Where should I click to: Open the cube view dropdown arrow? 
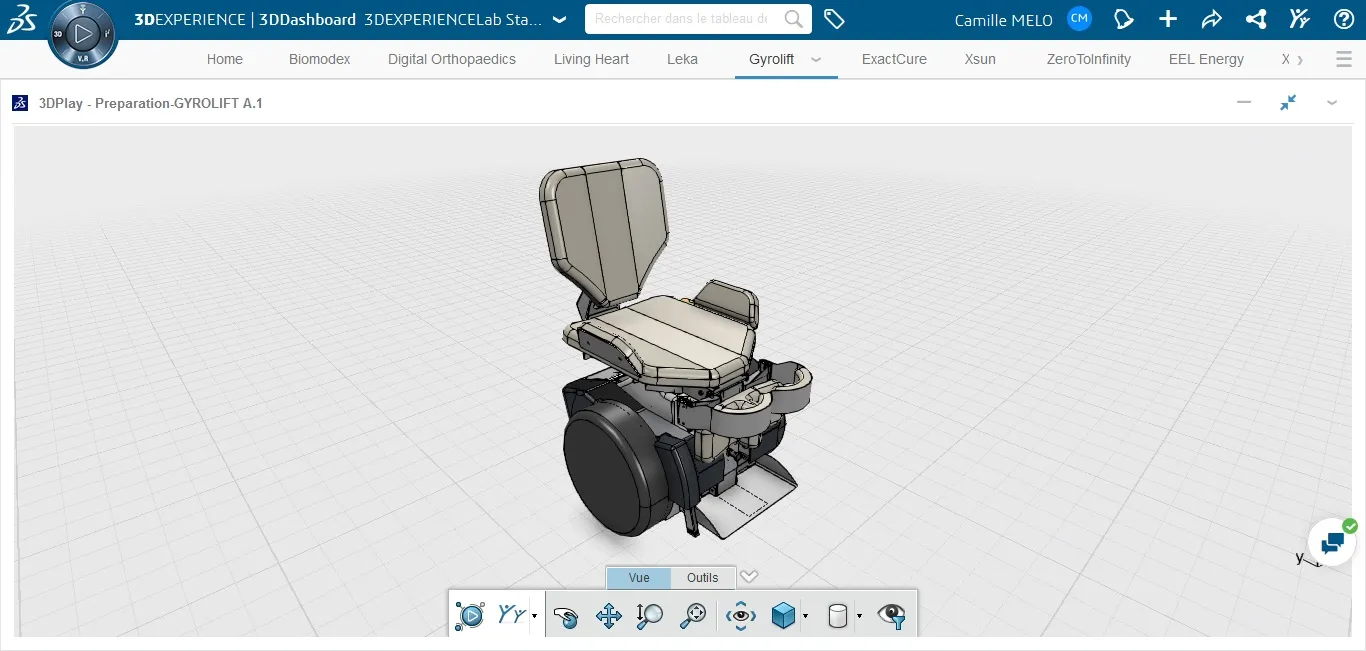(804, 615)
